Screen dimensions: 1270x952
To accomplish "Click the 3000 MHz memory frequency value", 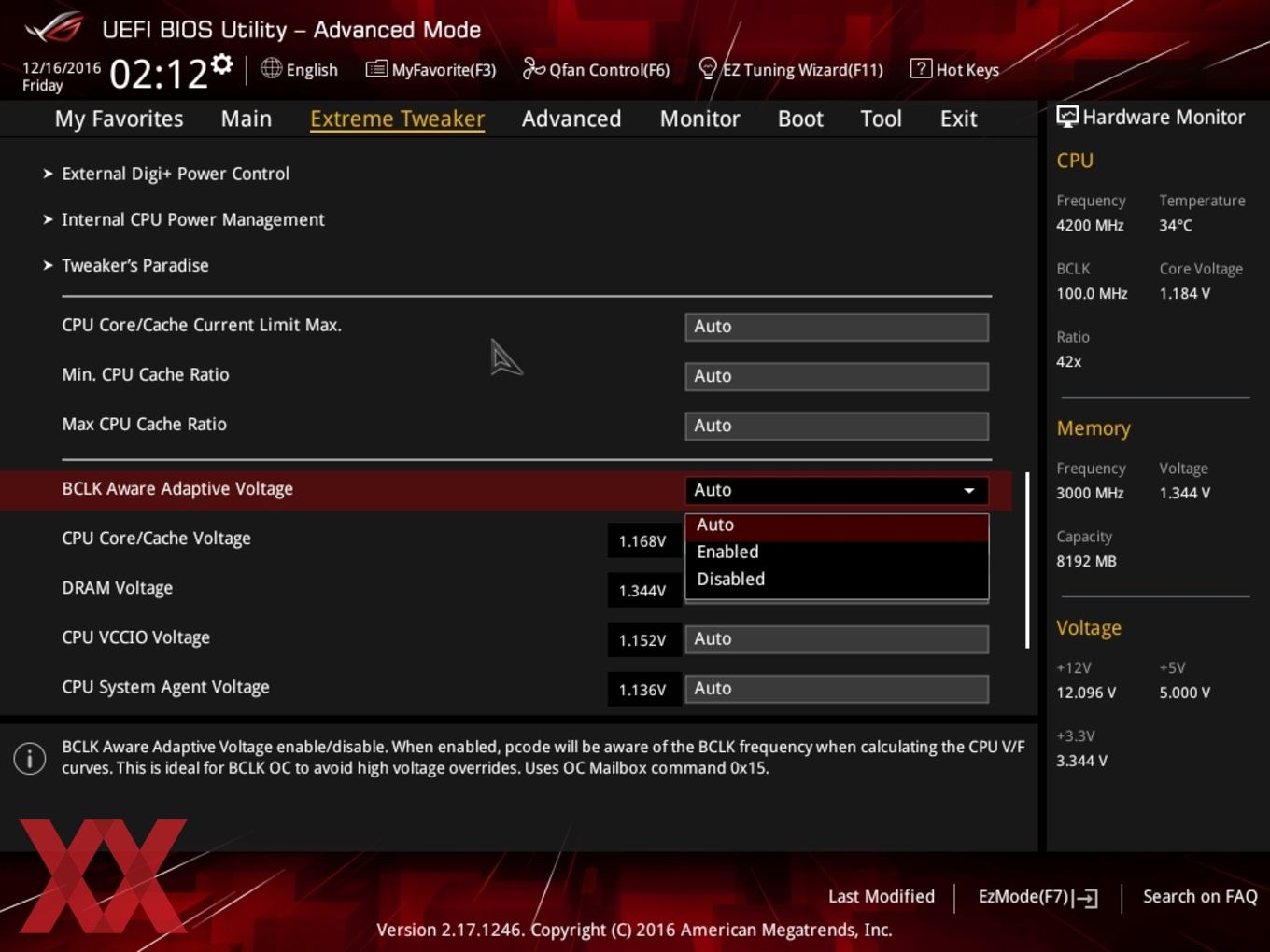I will pyautogui.click(x=1090, y=493).
